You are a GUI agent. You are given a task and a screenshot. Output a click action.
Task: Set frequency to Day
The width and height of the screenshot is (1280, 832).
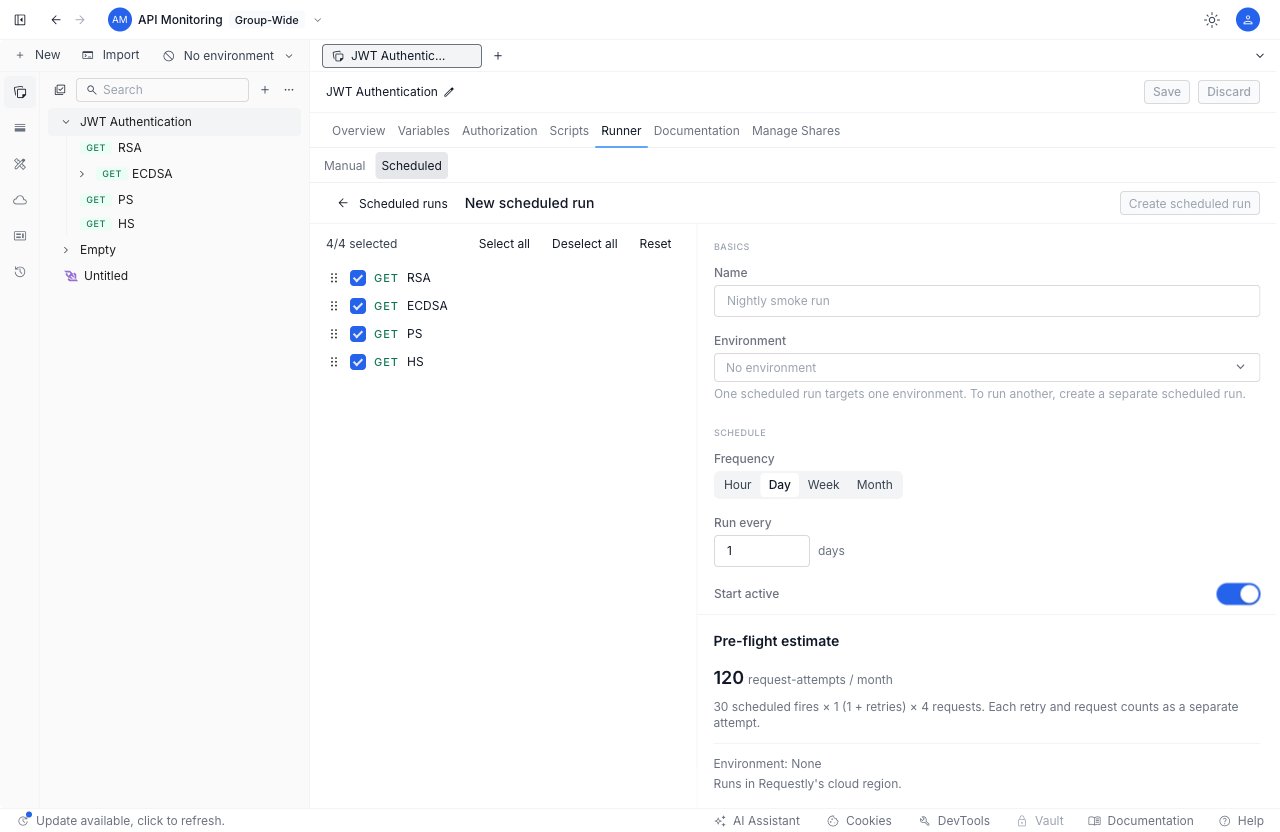[780, 485]
